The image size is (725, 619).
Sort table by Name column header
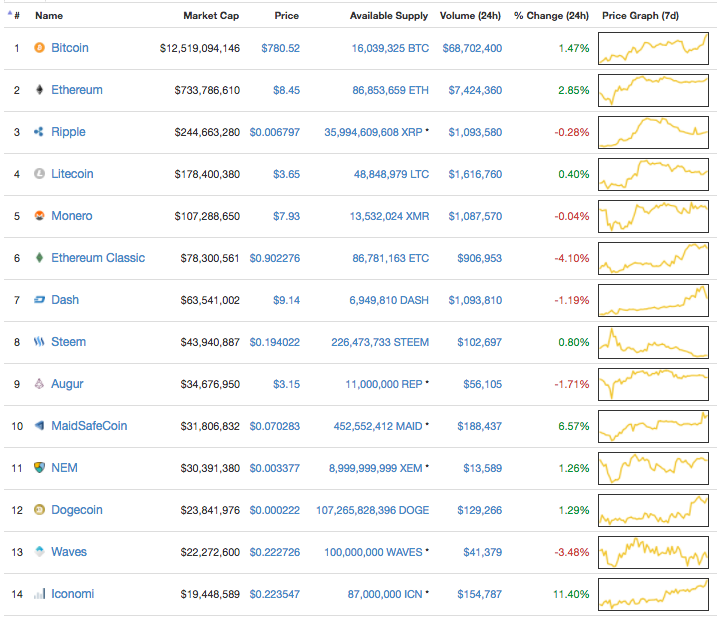pyautogui.click(x=49, y=16)
